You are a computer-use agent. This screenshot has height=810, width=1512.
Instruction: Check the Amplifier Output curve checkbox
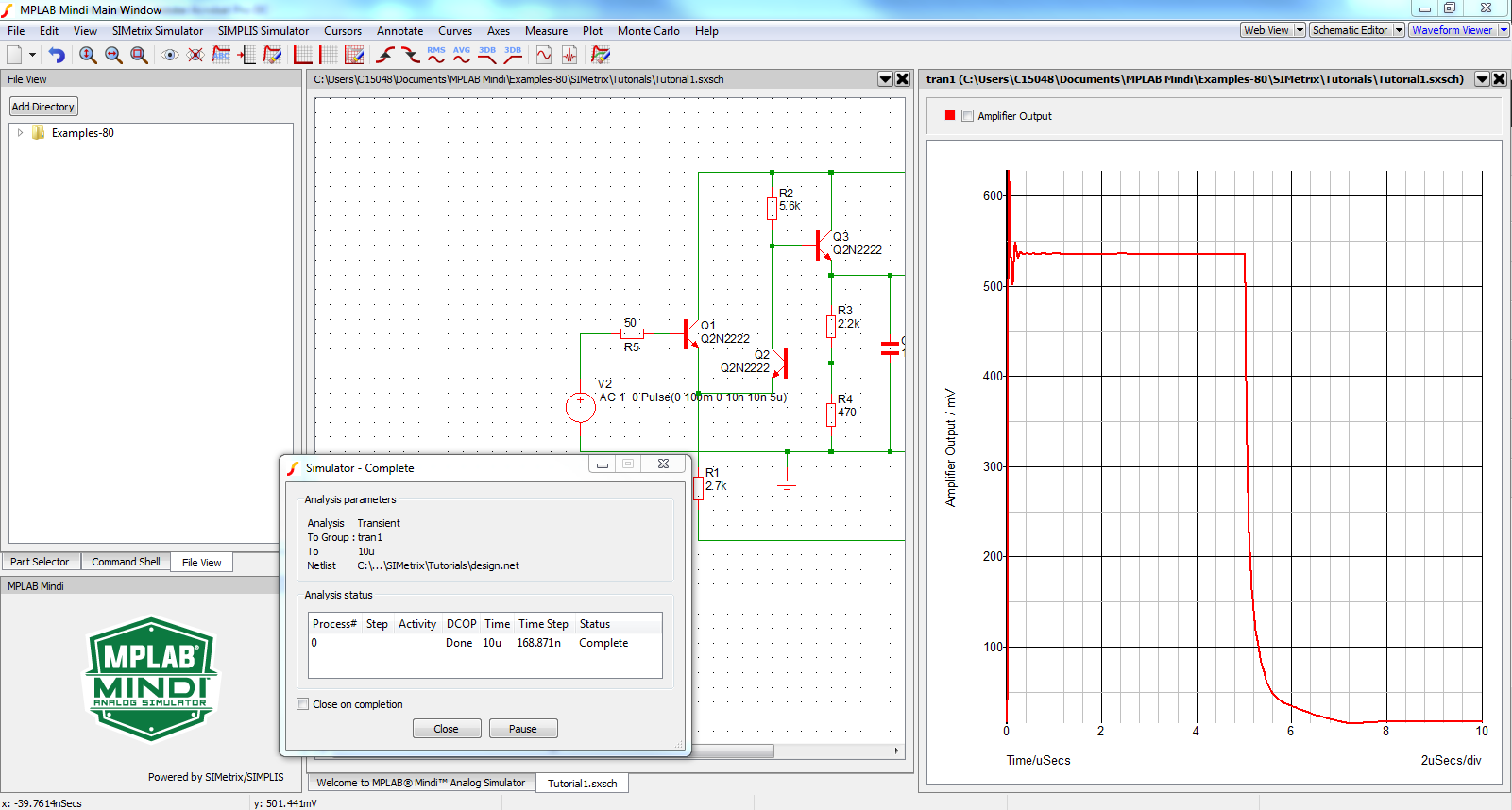[x=967, y=116]
